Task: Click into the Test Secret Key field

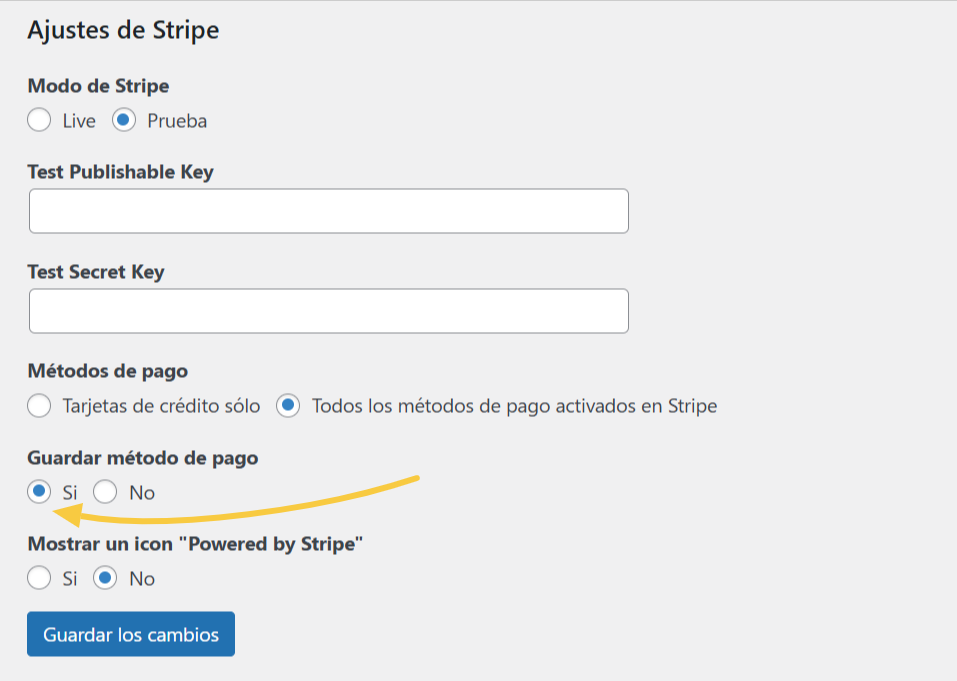Action: [328, 310]
